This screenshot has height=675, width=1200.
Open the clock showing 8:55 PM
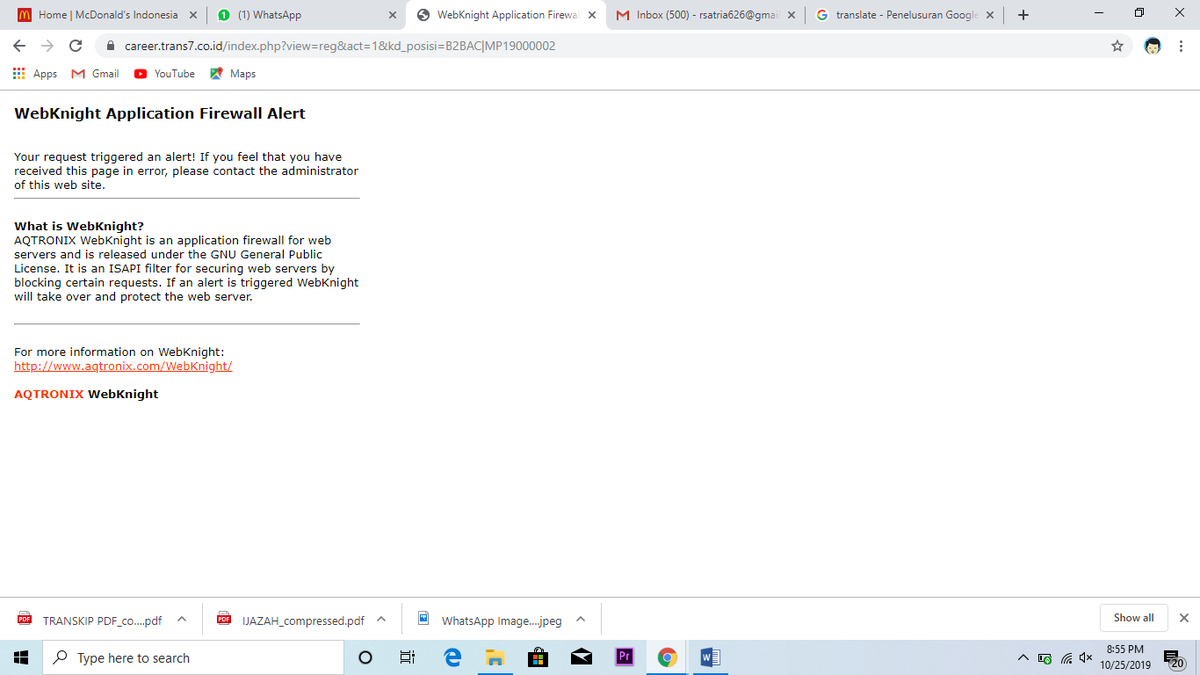coord(1126,657)
